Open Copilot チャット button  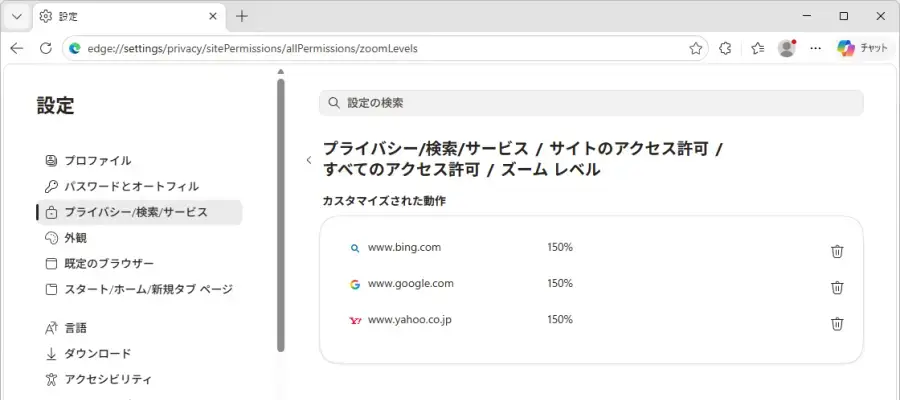862,49
